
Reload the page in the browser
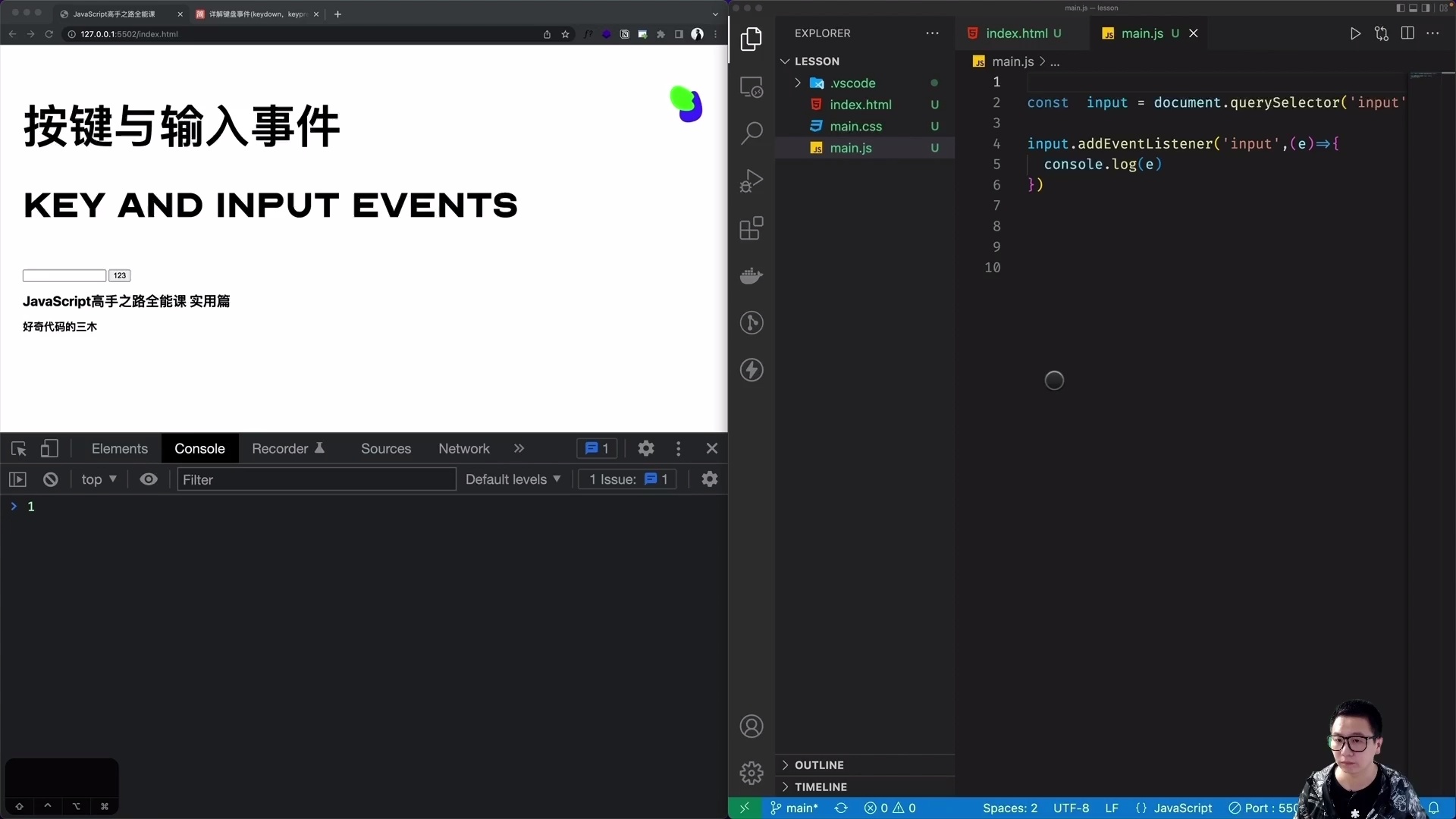click(49, 34)
